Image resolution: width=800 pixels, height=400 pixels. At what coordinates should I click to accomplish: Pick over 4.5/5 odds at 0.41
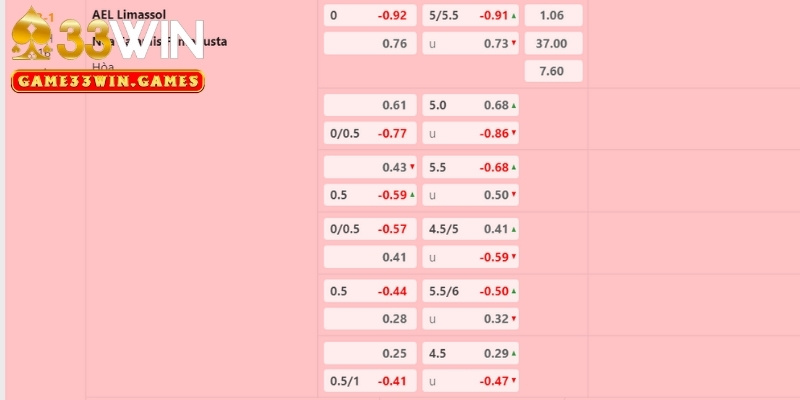[x=470, y=229]
